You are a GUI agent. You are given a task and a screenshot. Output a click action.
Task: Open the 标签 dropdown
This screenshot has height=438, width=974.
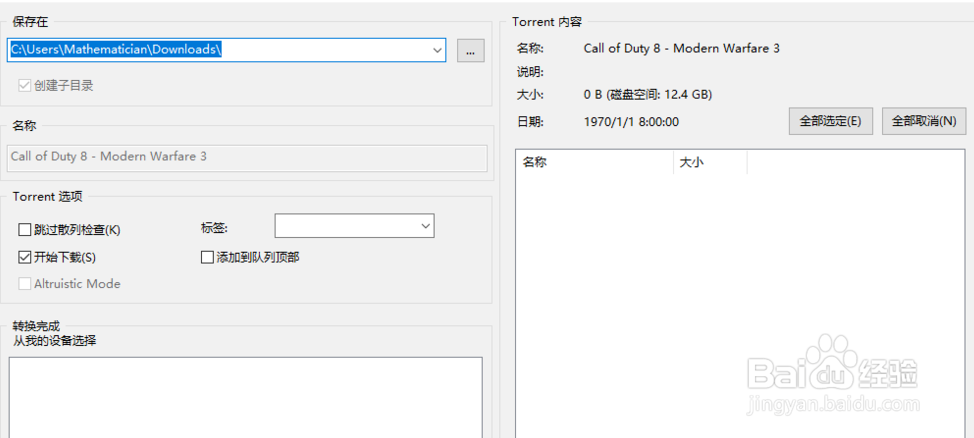pos(354,226)
